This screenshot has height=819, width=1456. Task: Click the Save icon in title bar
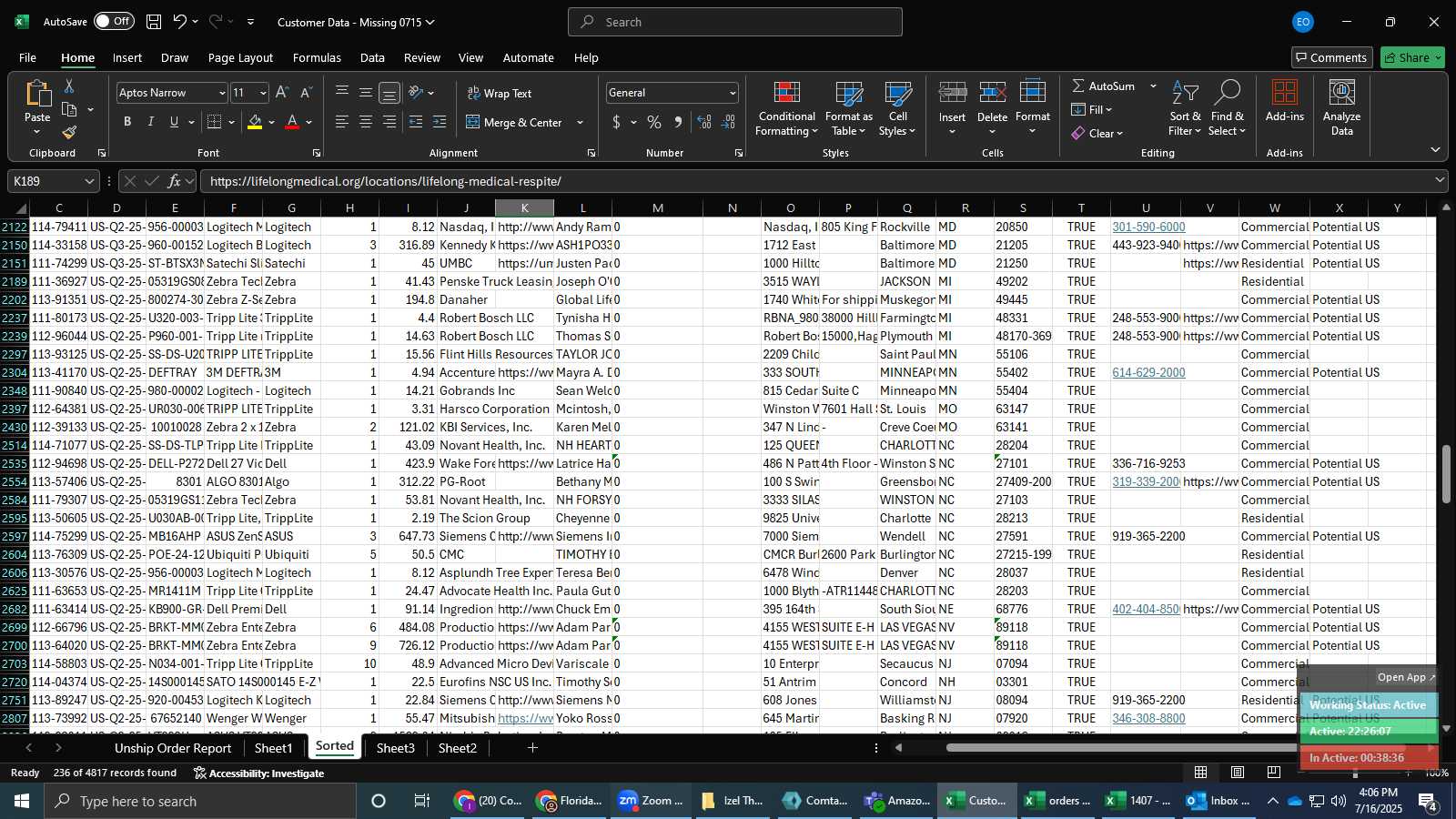(x=154, y=21)
